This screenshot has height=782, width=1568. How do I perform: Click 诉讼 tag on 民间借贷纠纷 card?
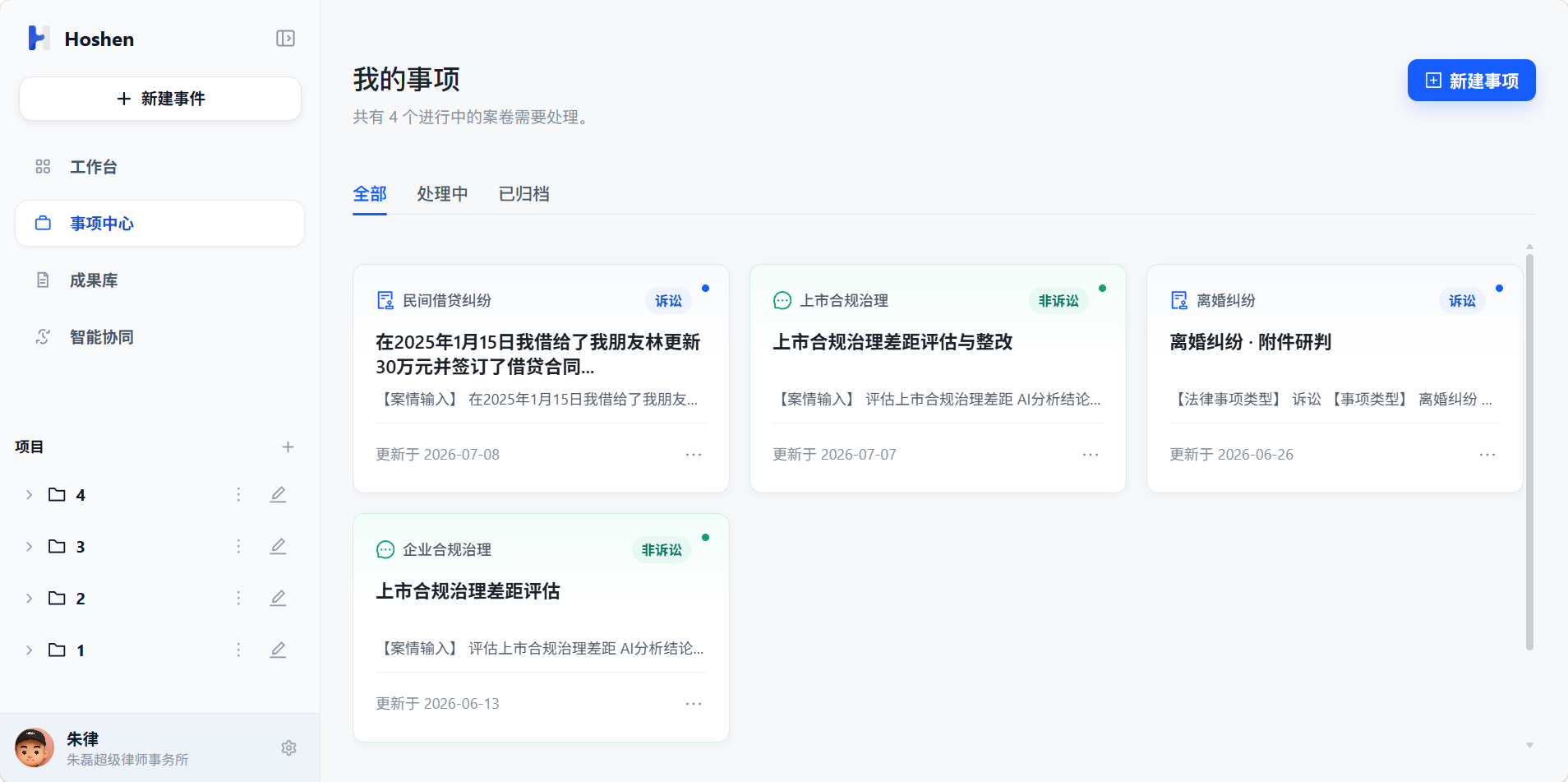point(668,301)
